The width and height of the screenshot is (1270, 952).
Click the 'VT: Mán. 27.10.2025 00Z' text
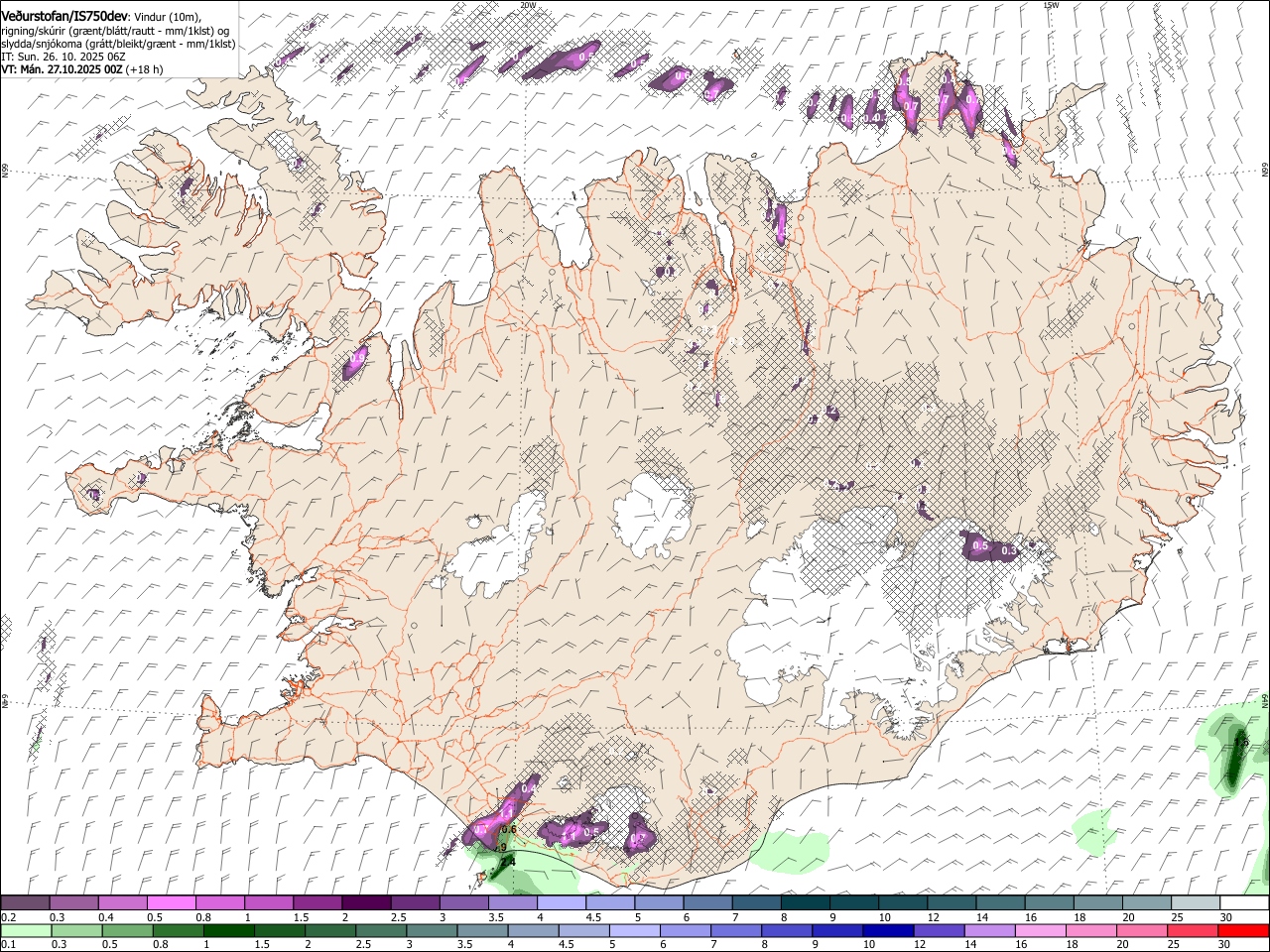62,69
